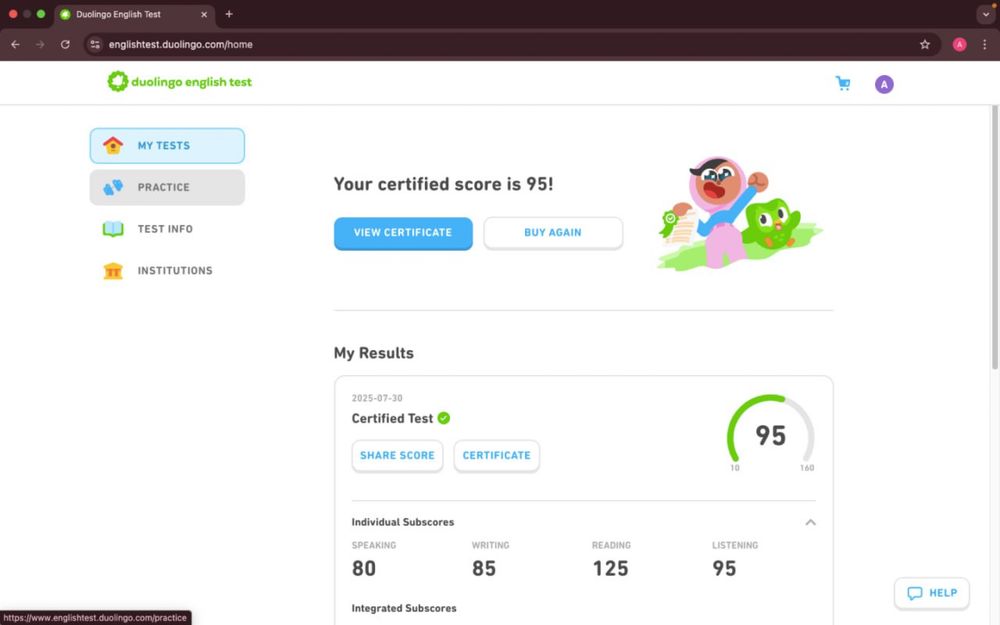This screenshot has height=625, width=1000.
Task: Click the My Tests house icon
Action: [113, 146]
